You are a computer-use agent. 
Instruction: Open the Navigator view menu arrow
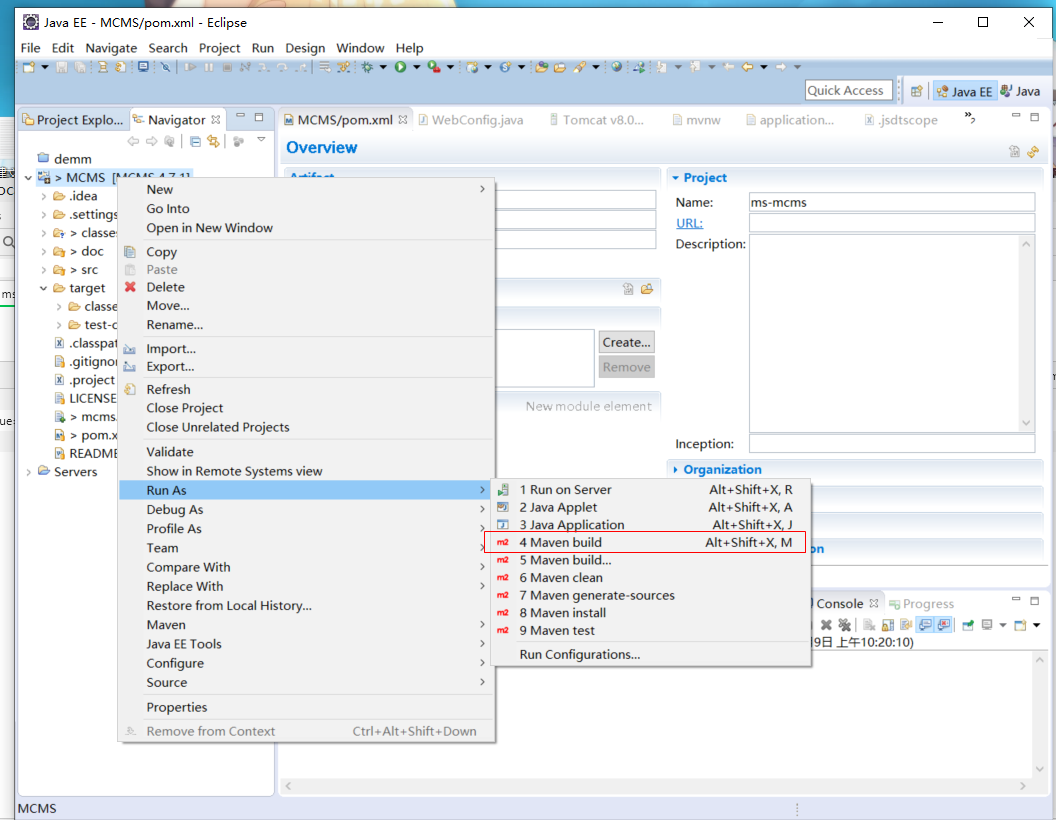point(261,140)
